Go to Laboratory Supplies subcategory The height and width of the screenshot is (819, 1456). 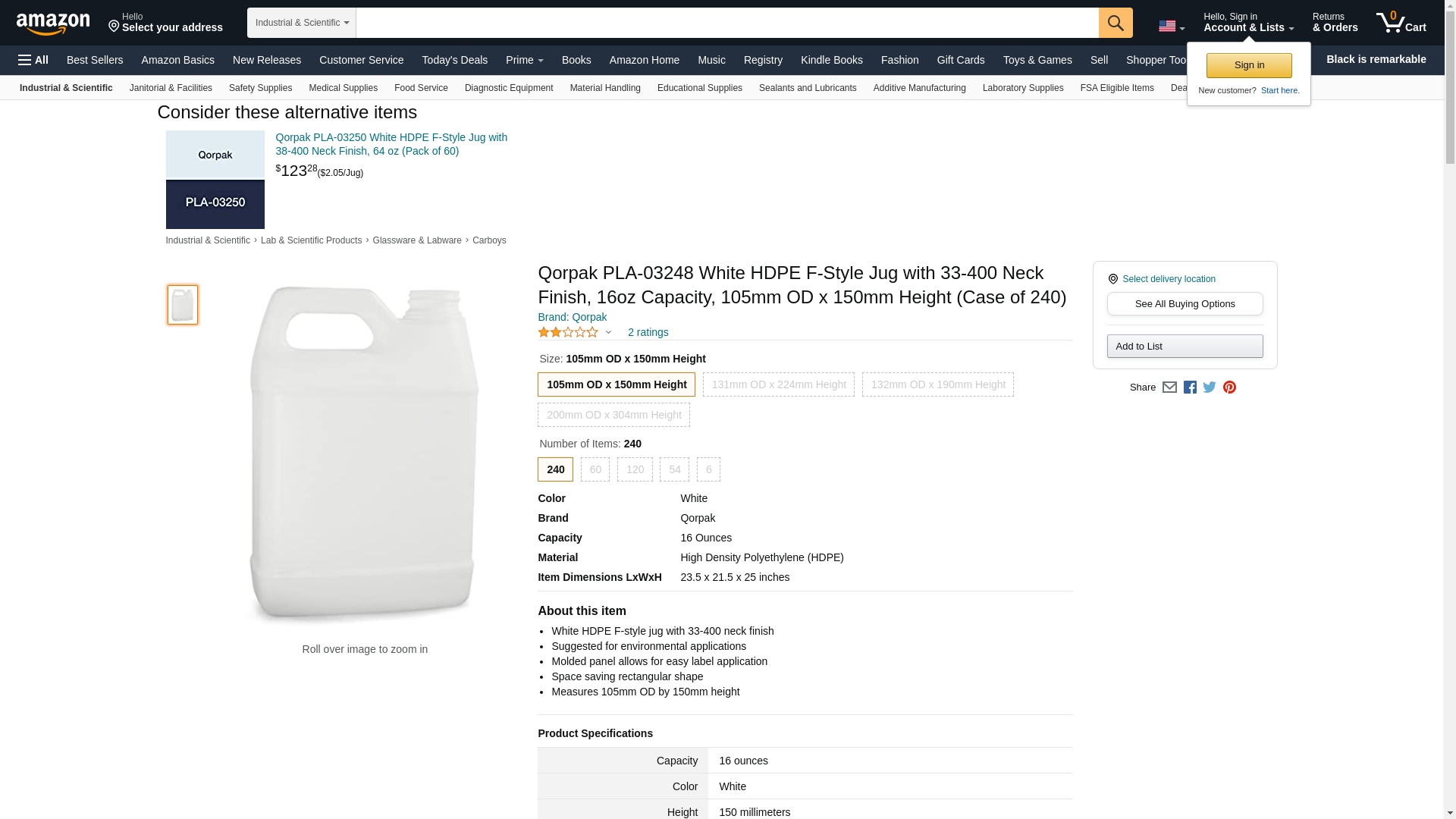click(1022, 88)
